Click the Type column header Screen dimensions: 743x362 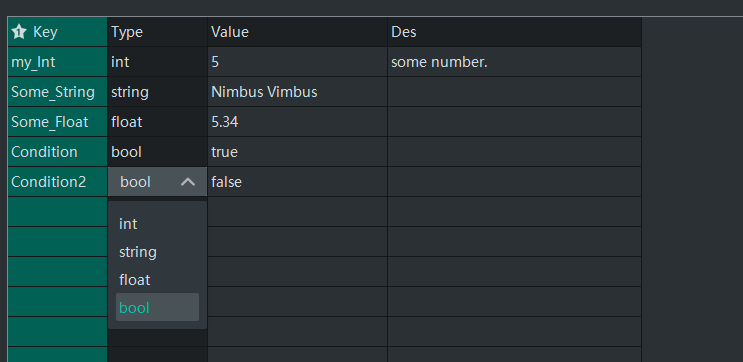157,32
